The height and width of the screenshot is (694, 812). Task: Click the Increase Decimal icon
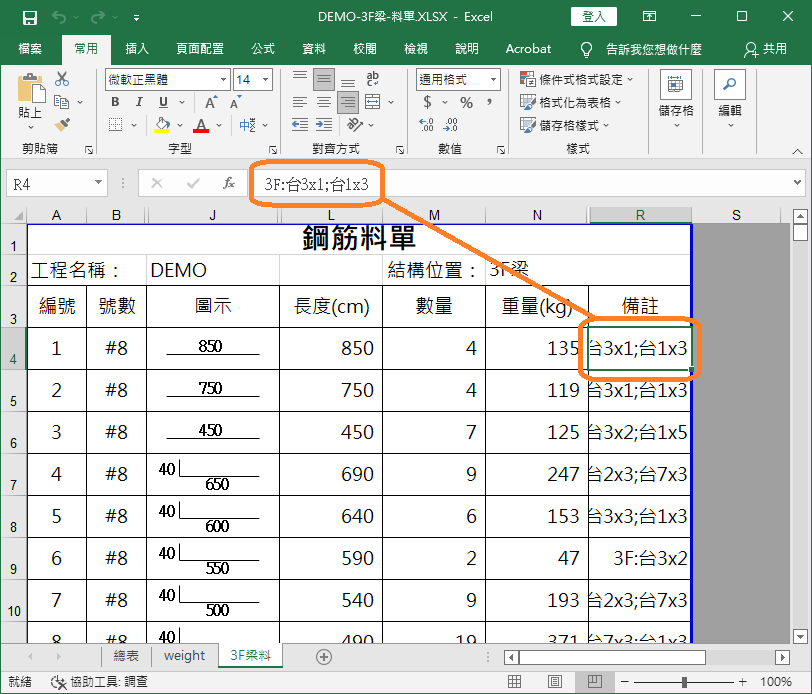coord(427,125)
